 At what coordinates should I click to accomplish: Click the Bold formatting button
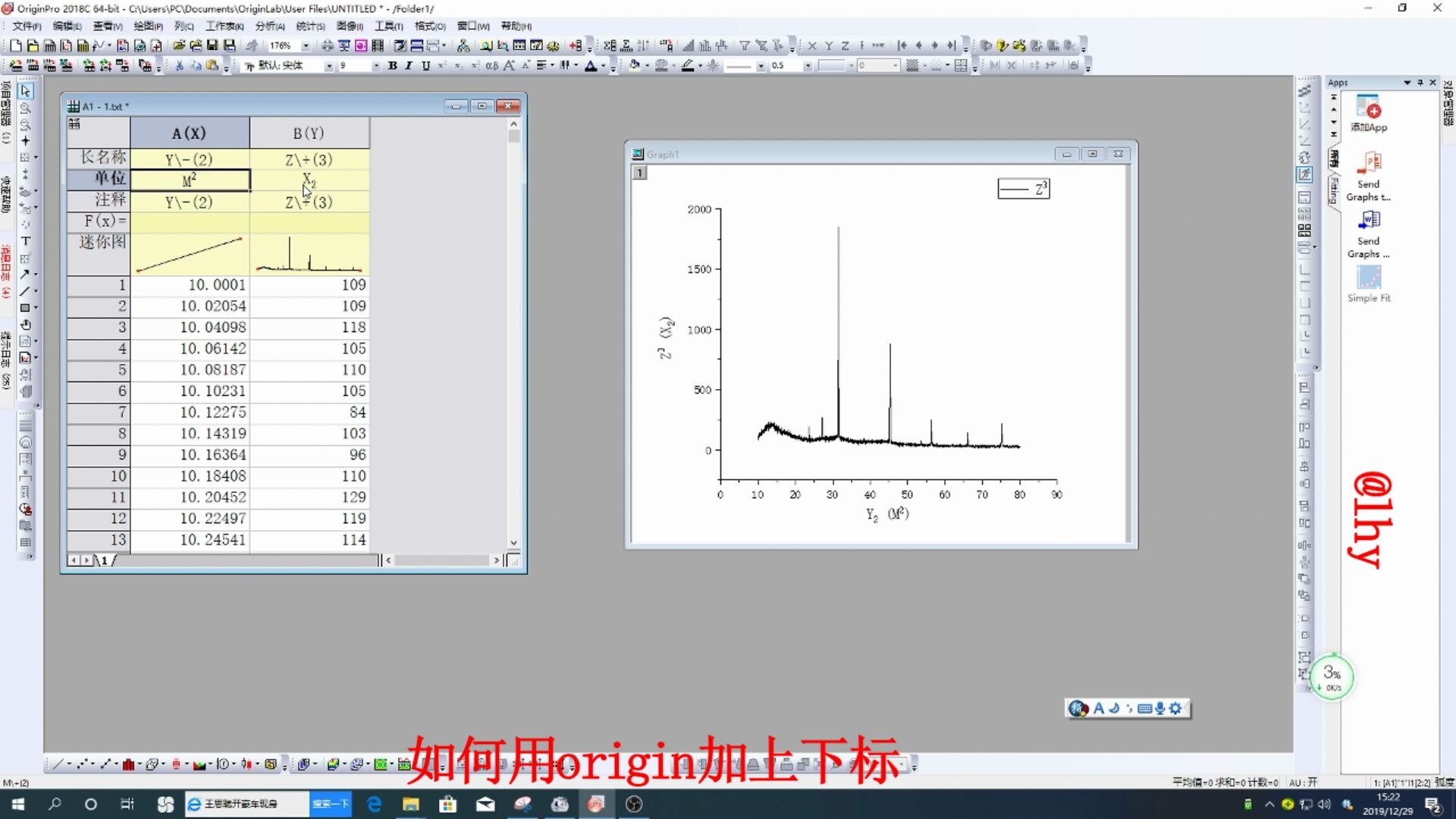pos(392,66)
